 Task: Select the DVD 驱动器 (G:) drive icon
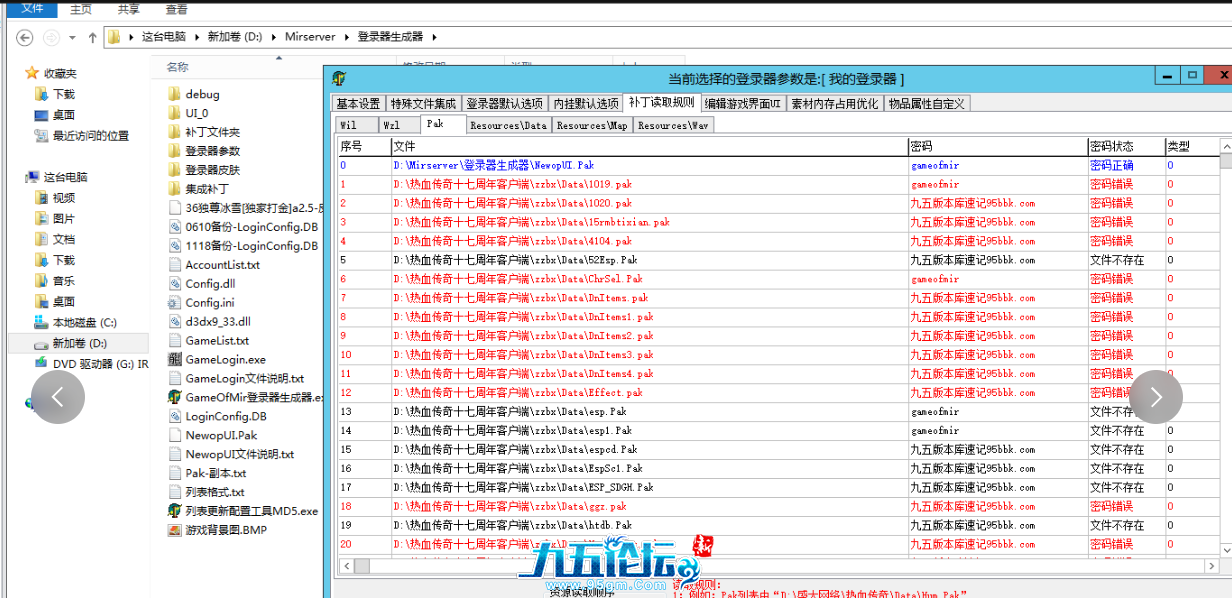[41, 363]
